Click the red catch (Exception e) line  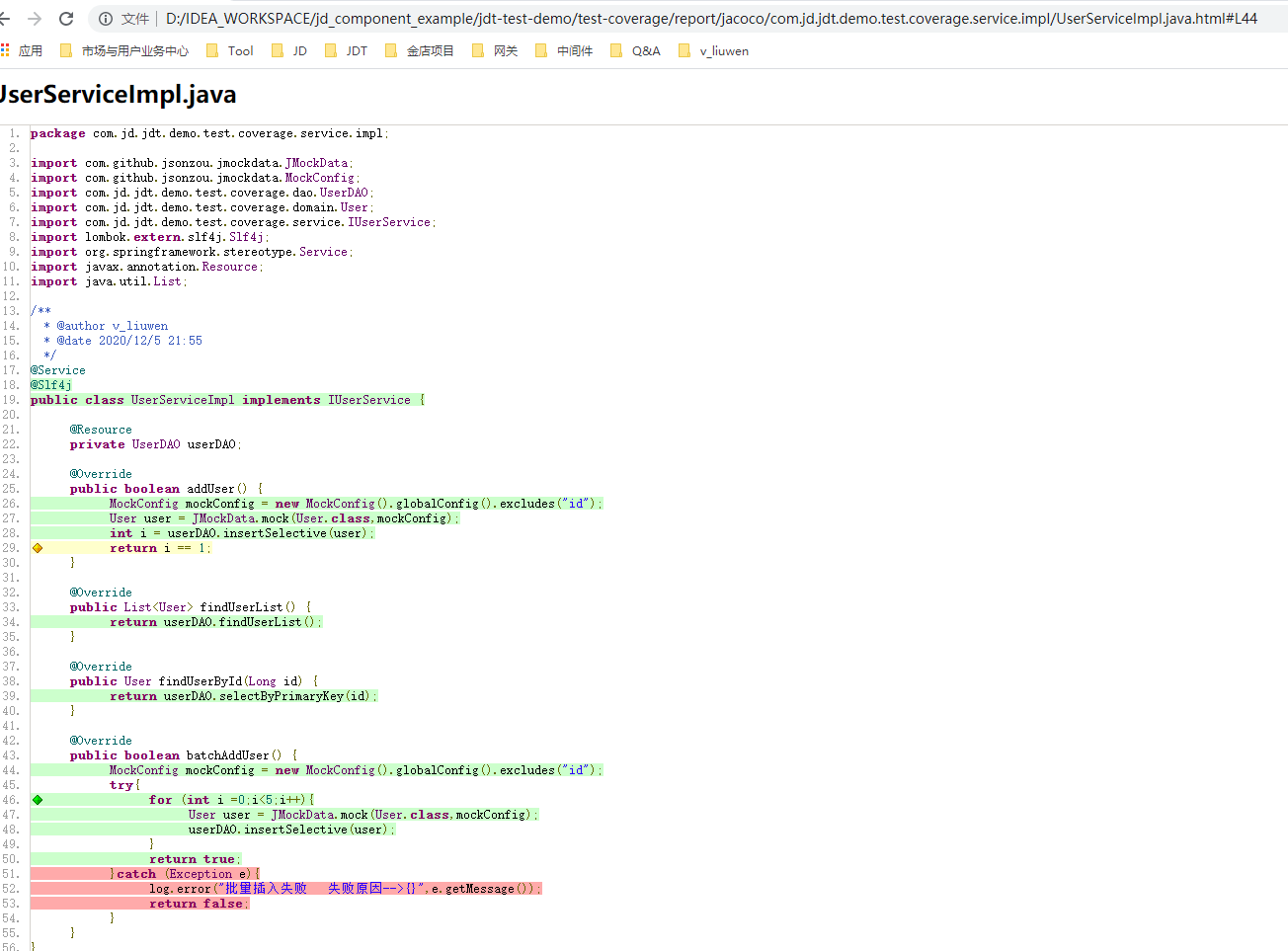click(x=185, y=874)
